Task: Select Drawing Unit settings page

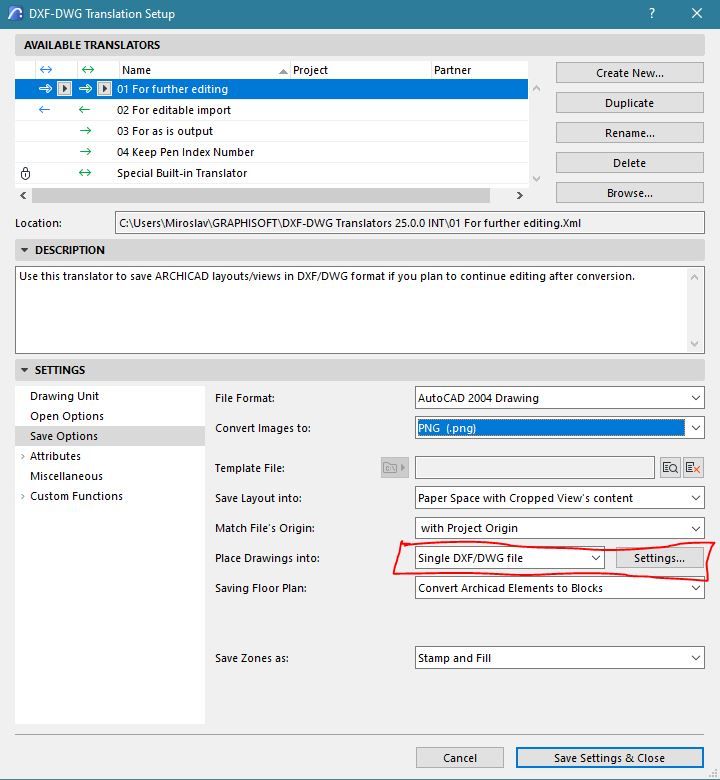Action: 64,396
